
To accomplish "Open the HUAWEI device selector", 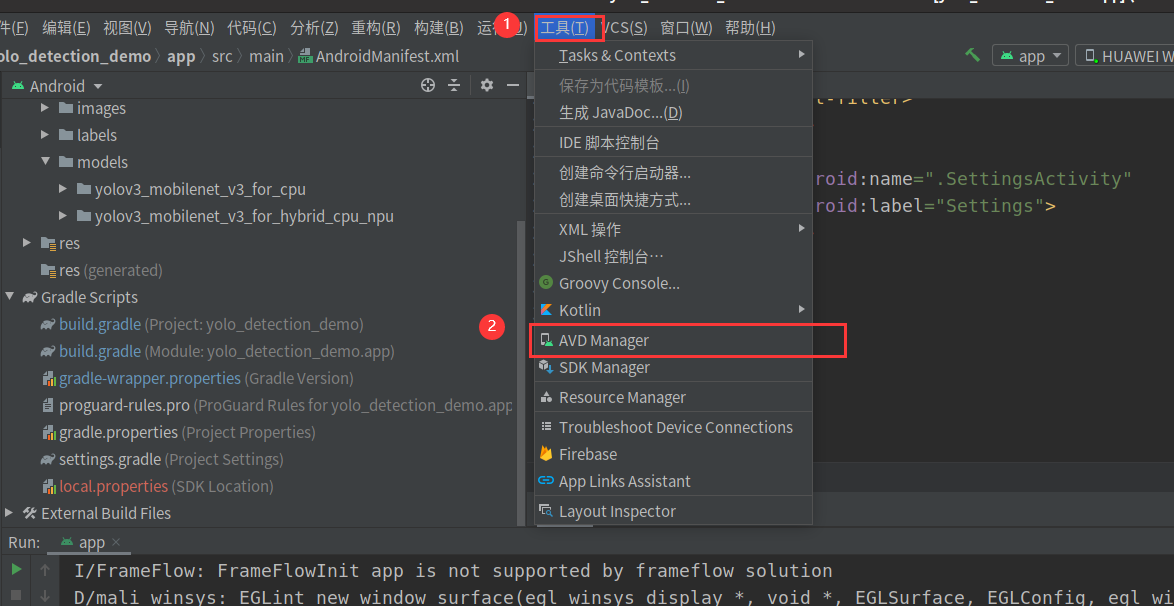I will click(x=1125, y=56).
